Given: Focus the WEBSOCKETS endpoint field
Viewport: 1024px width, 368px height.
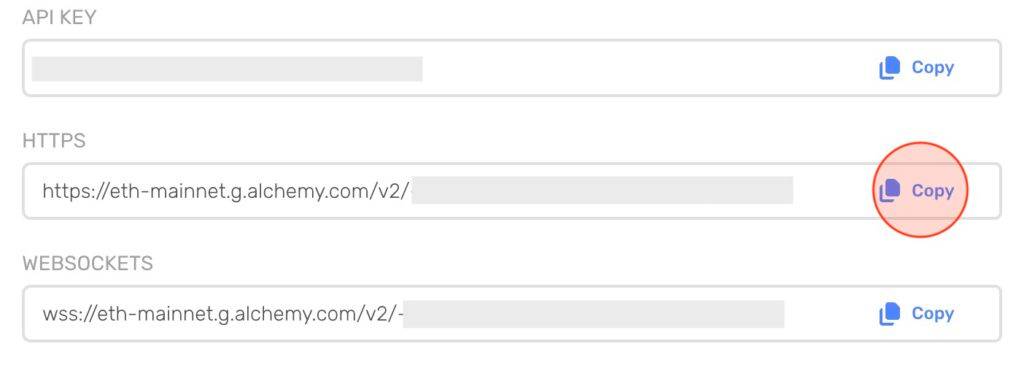Looking at the screenshot, I should click(x=512, y=314).
